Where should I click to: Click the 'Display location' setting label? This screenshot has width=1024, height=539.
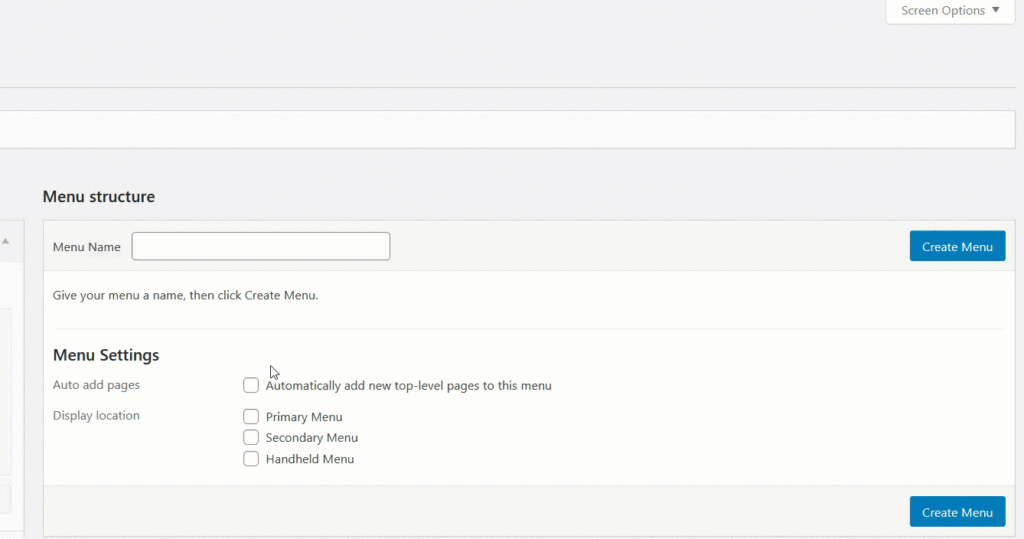click(96, 416)
